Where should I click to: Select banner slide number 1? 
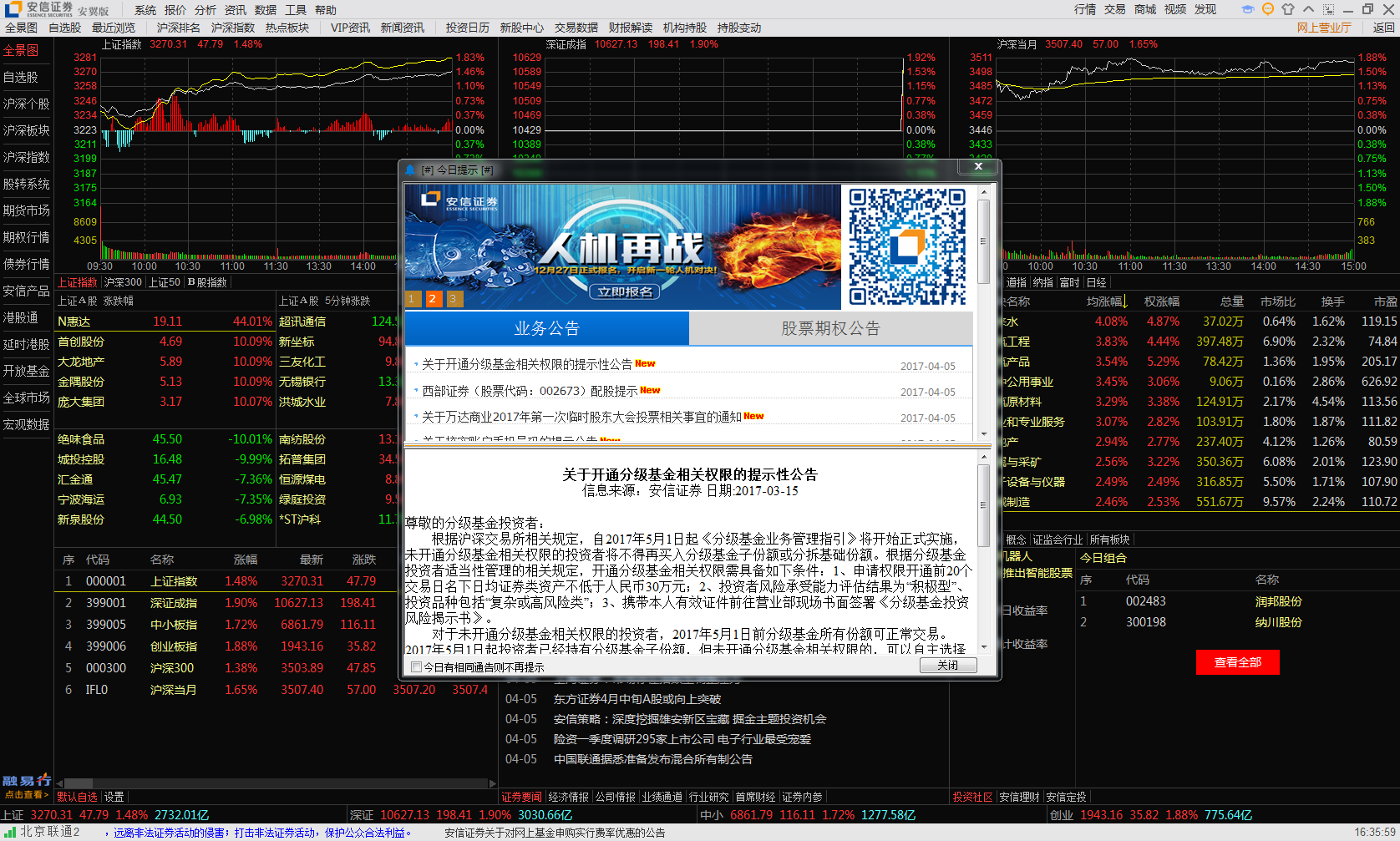(413, 298)
